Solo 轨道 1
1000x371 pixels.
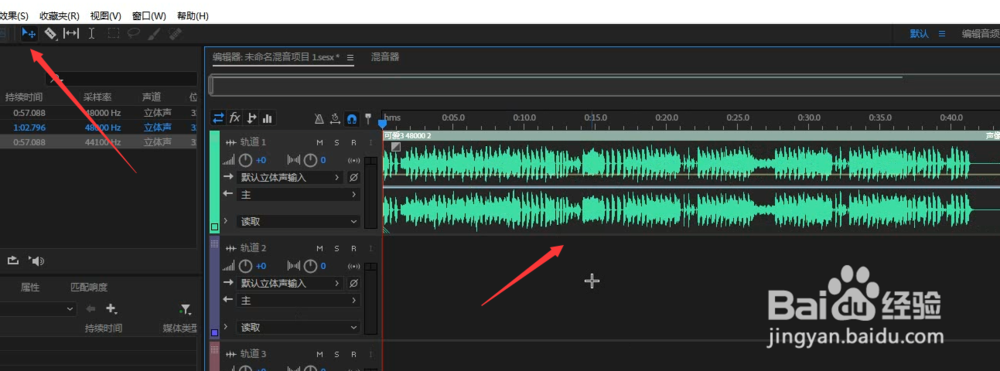337,142
